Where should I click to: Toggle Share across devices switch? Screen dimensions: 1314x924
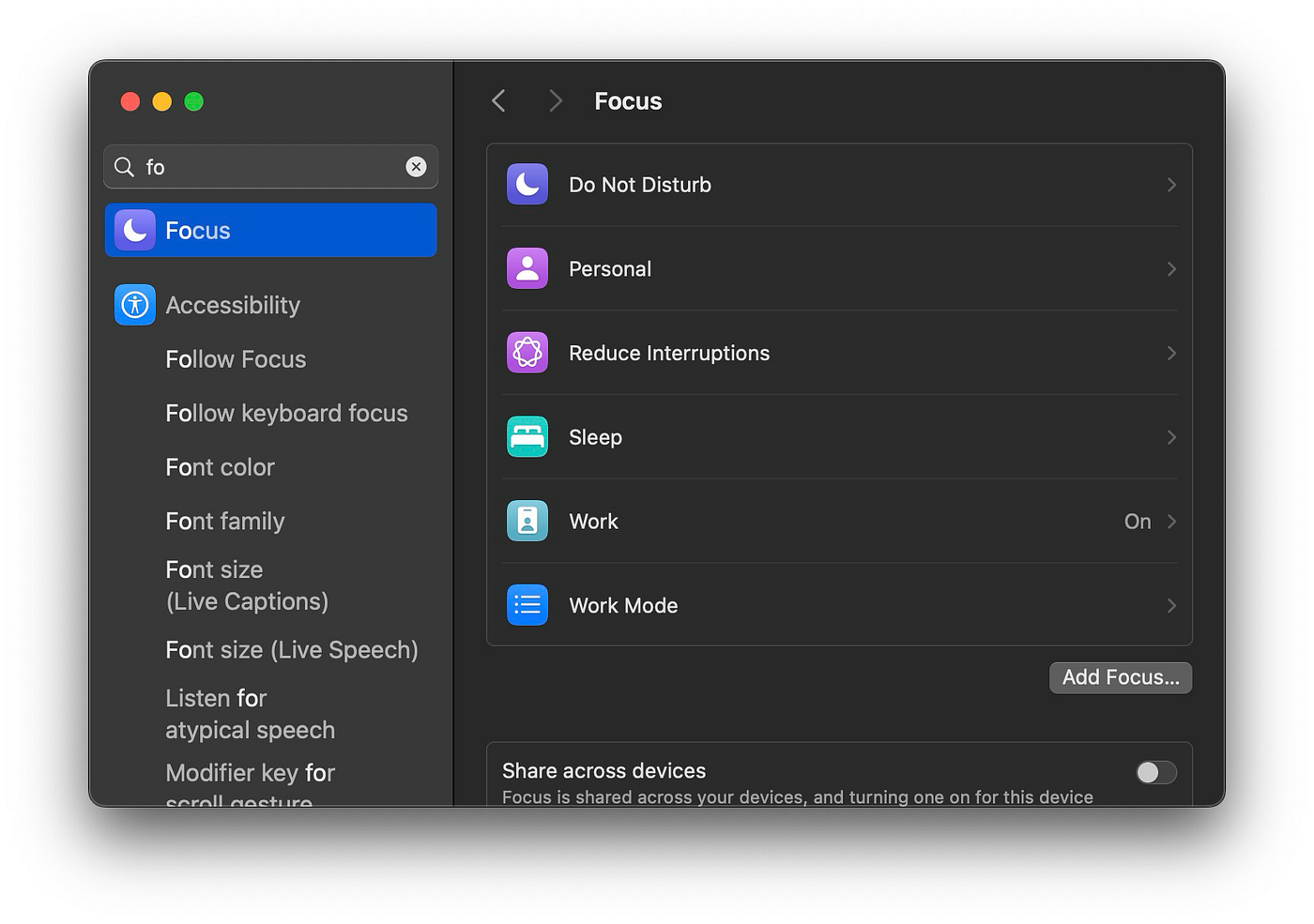pos(1155,772)
